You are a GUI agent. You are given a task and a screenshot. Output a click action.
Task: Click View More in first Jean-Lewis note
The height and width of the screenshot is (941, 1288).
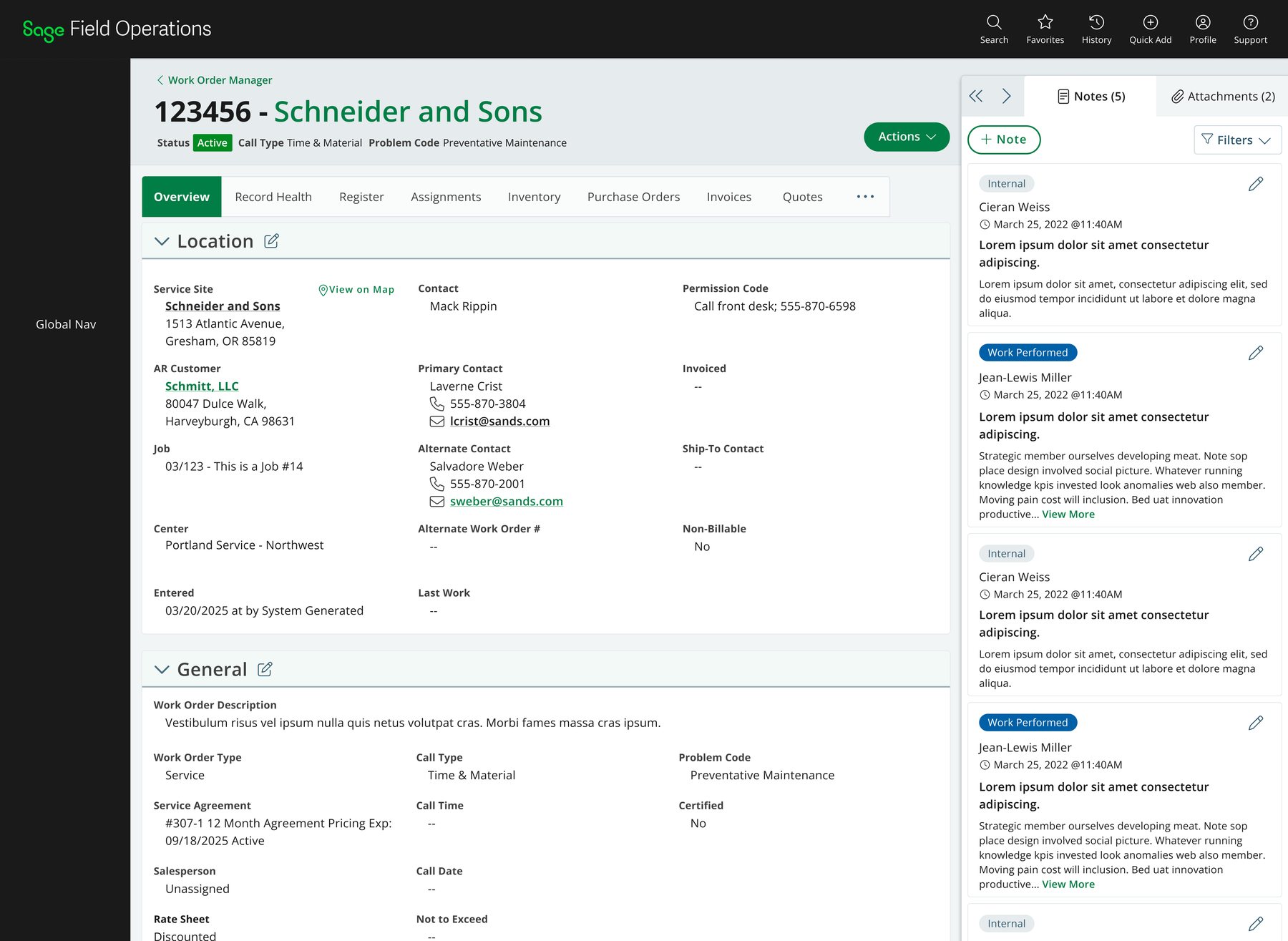point(1068,515)
